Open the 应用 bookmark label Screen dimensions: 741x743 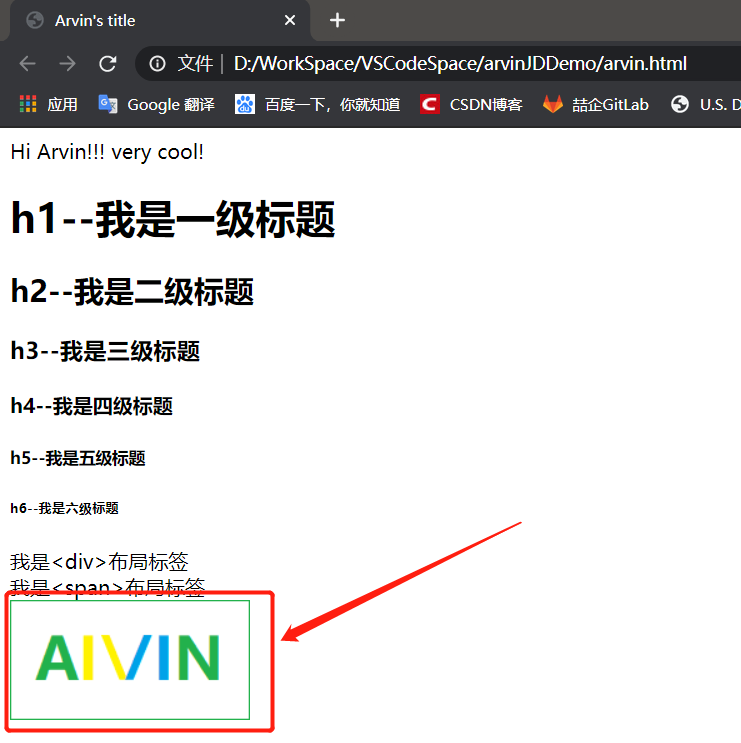click(62, 105)
